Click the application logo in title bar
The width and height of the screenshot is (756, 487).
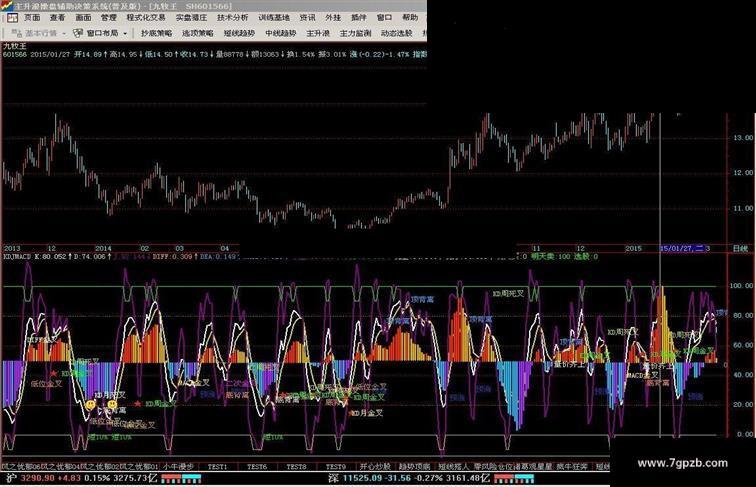[7, 6]
